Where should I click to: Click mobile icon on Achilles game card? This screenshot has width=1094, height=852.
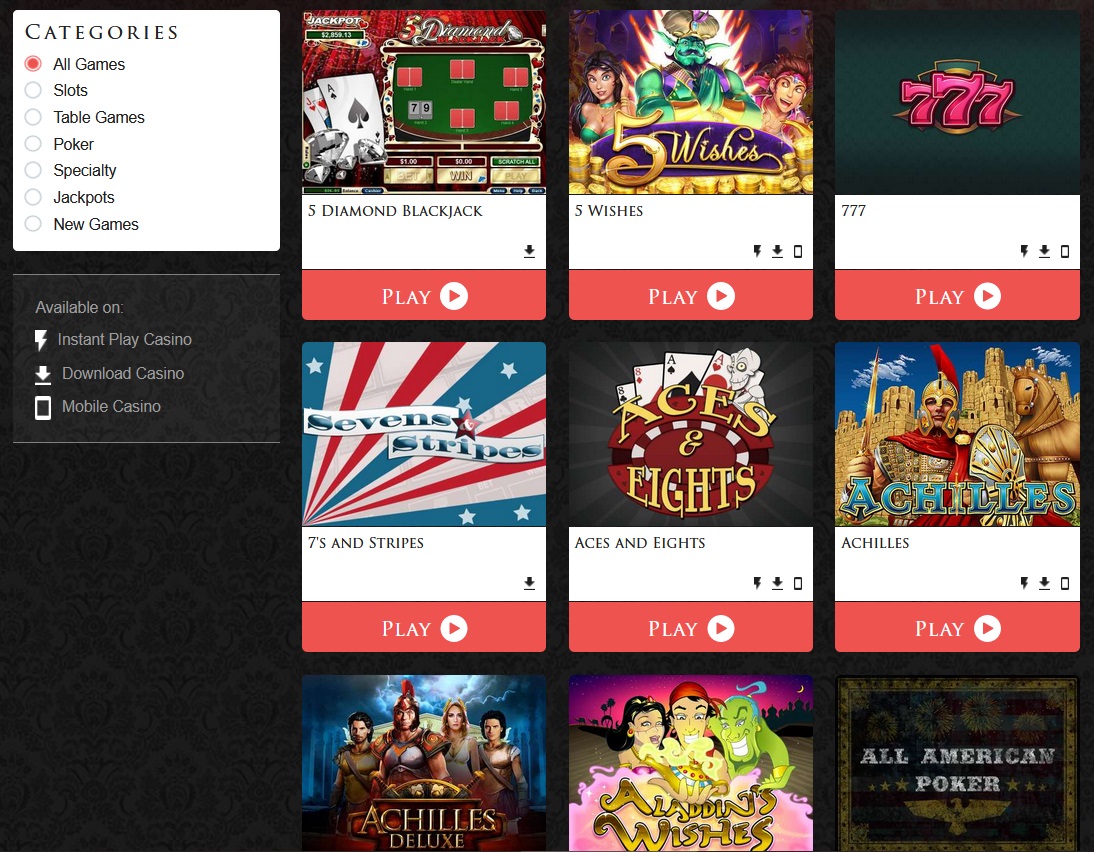(1065, 583)
